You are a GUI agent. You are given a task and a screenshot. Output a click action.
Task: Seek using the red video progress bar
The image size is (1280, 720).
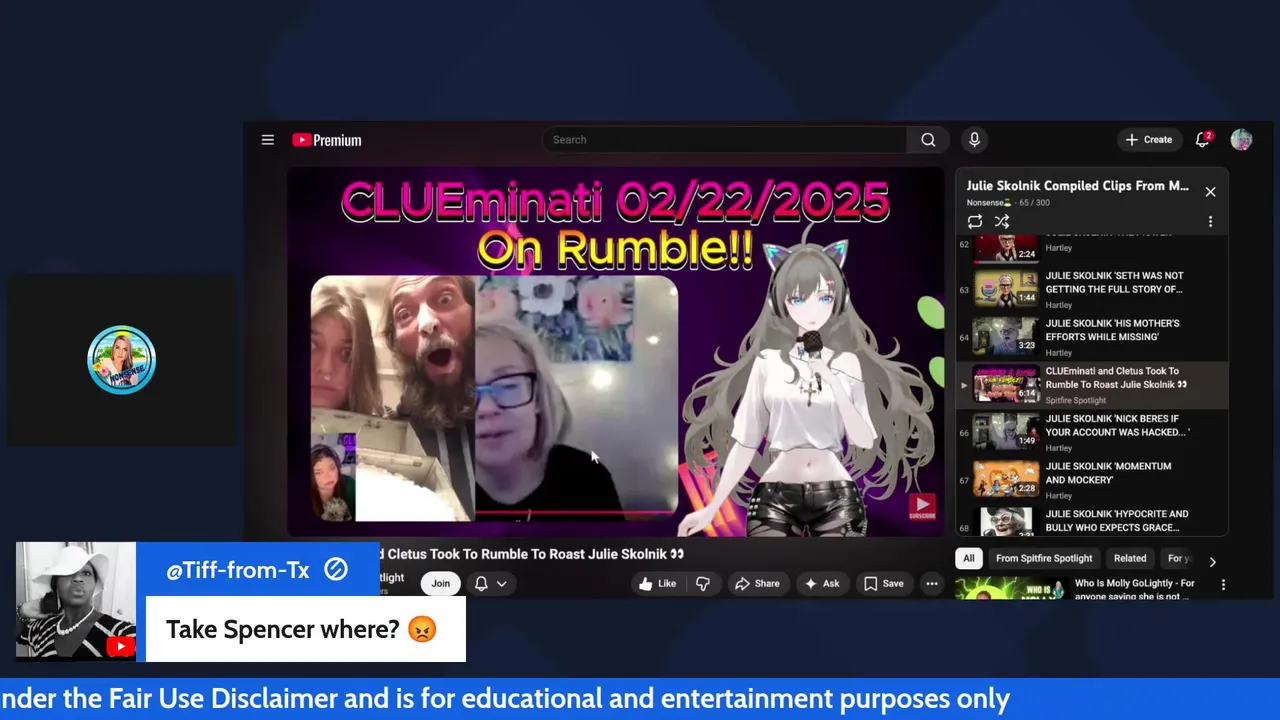pyautogui.click(x=574, y=514)
